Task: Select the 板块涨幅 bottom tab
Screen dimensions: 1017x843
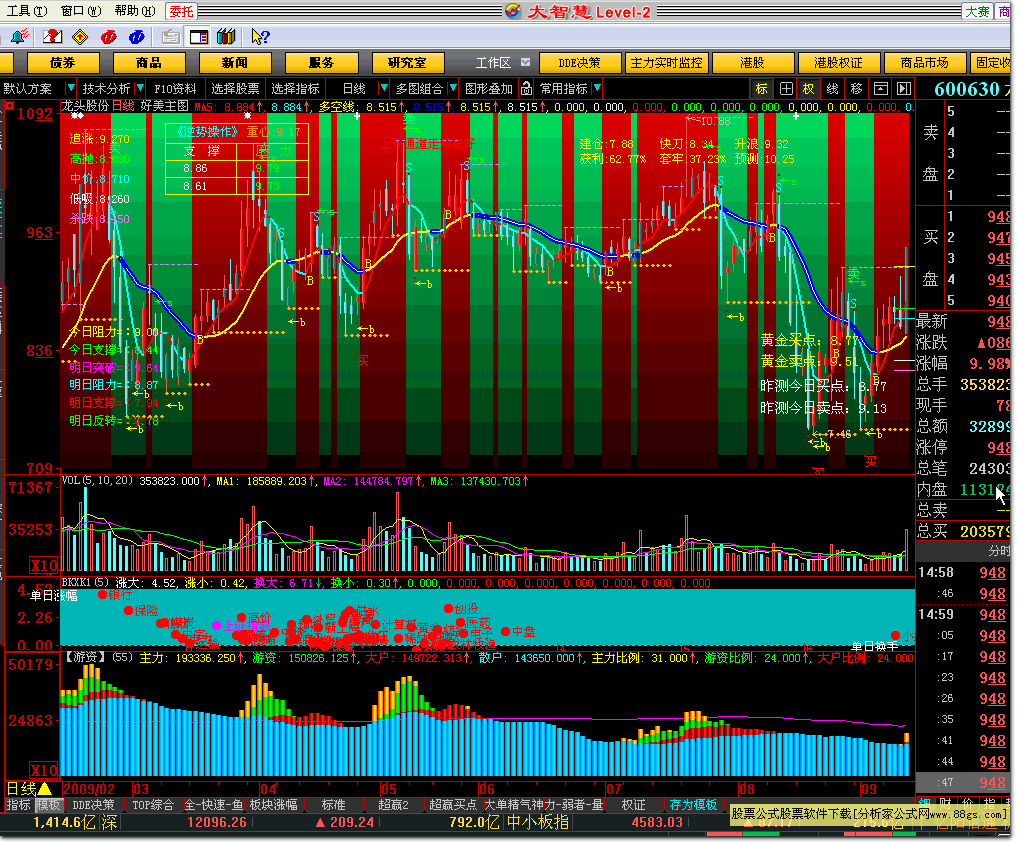Action: (x=274, y=805)
